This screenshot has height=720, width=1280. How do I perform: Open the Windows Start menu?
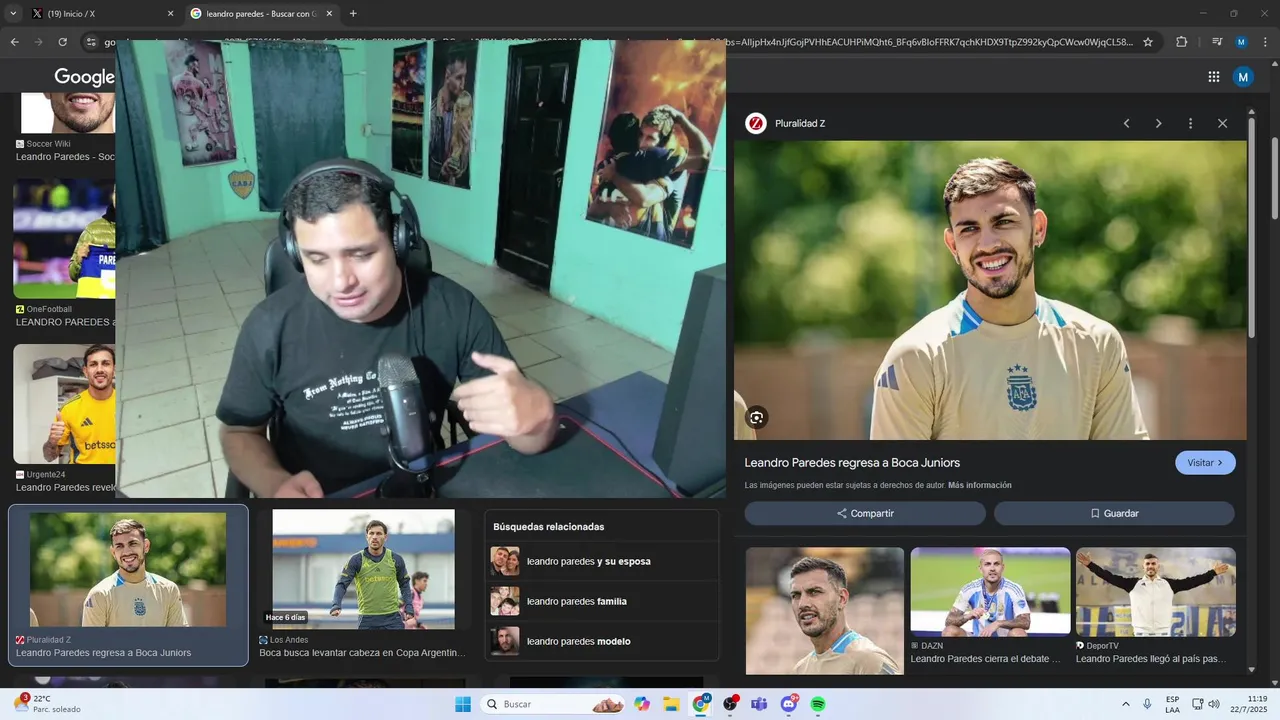point(463,704)
